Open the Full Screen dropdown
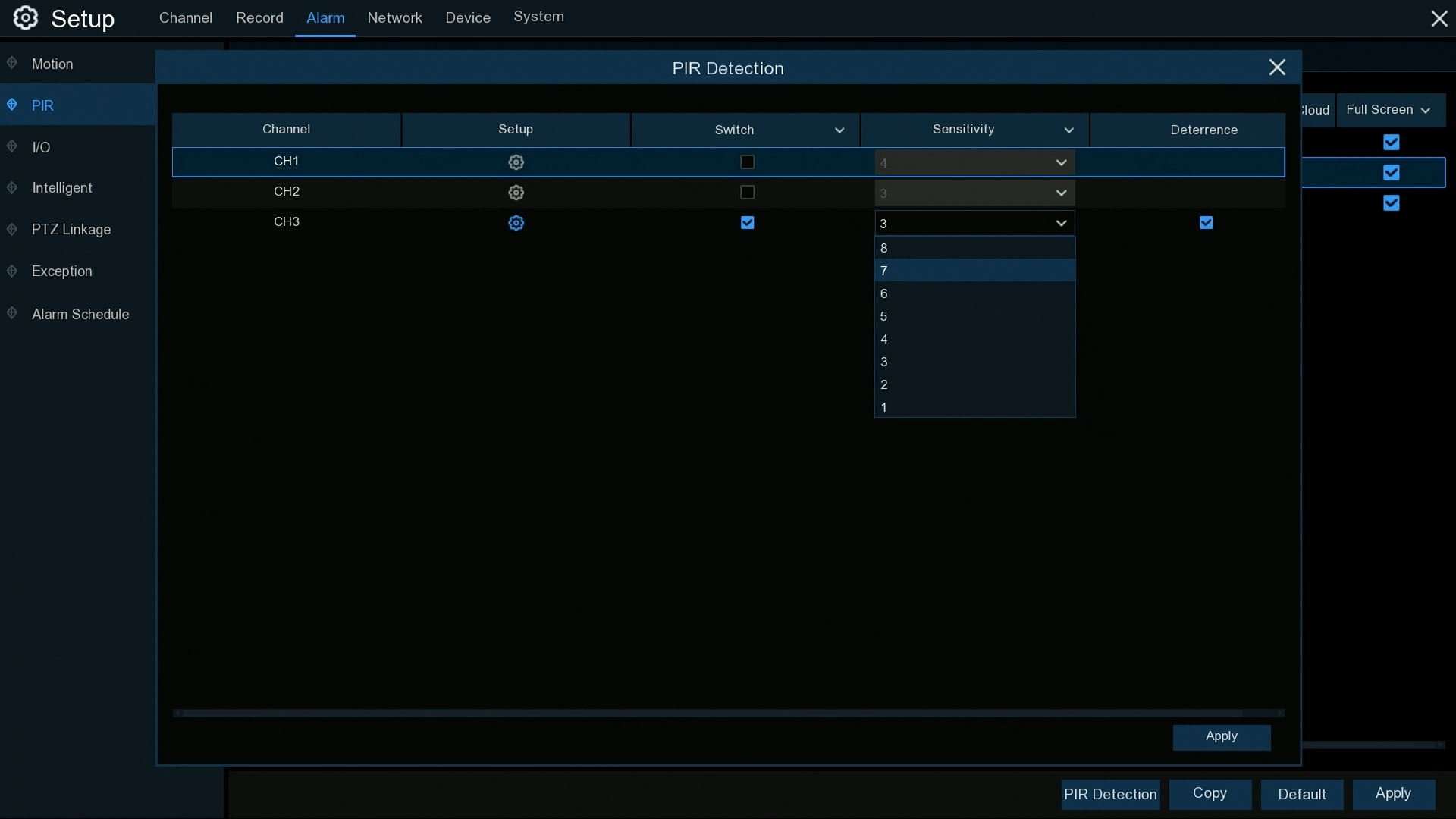Viewport: 1456px width, 819px height. (x=1388, y=110)
